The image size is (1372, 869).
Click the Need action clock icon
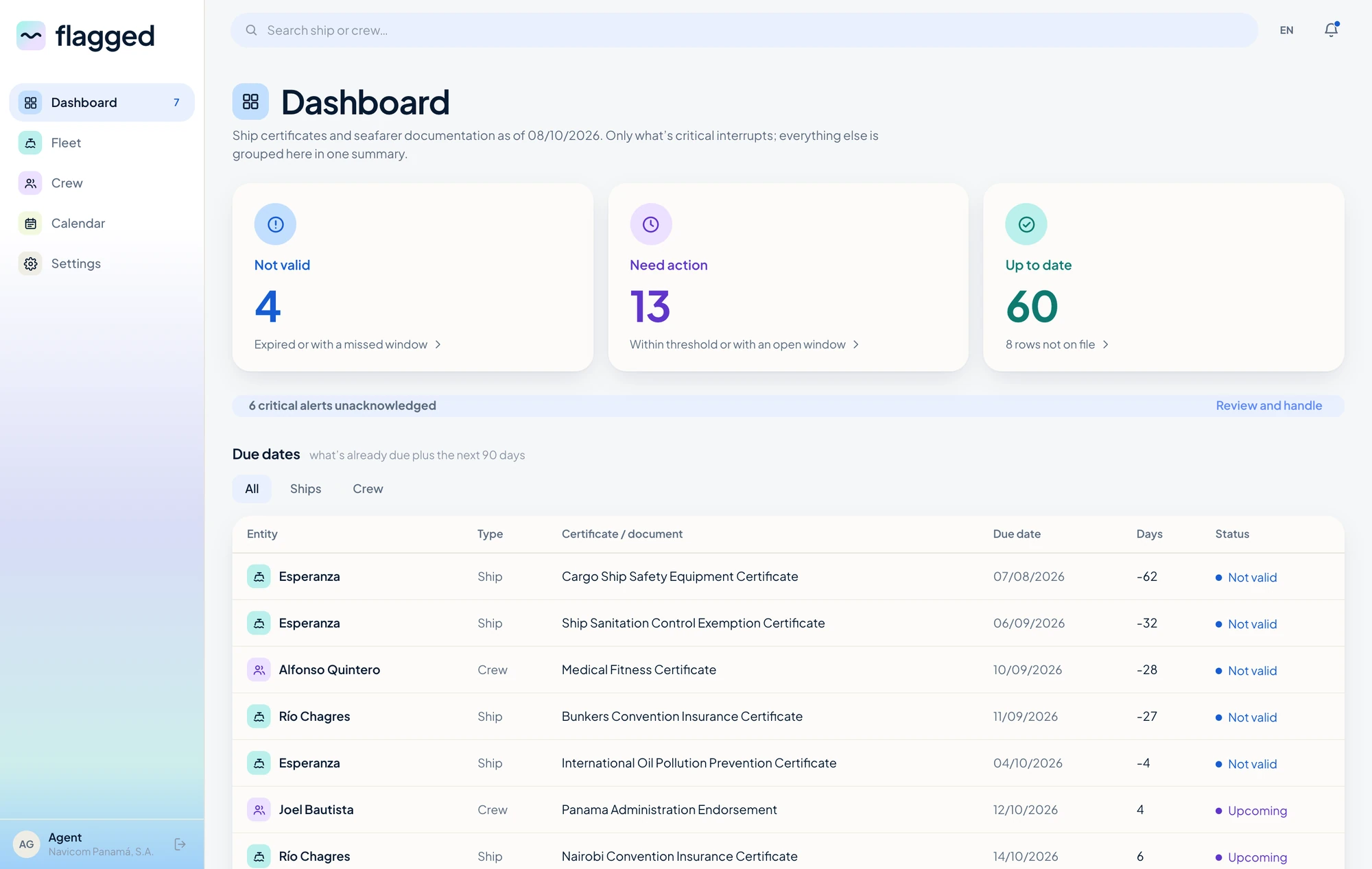(651, 224)
